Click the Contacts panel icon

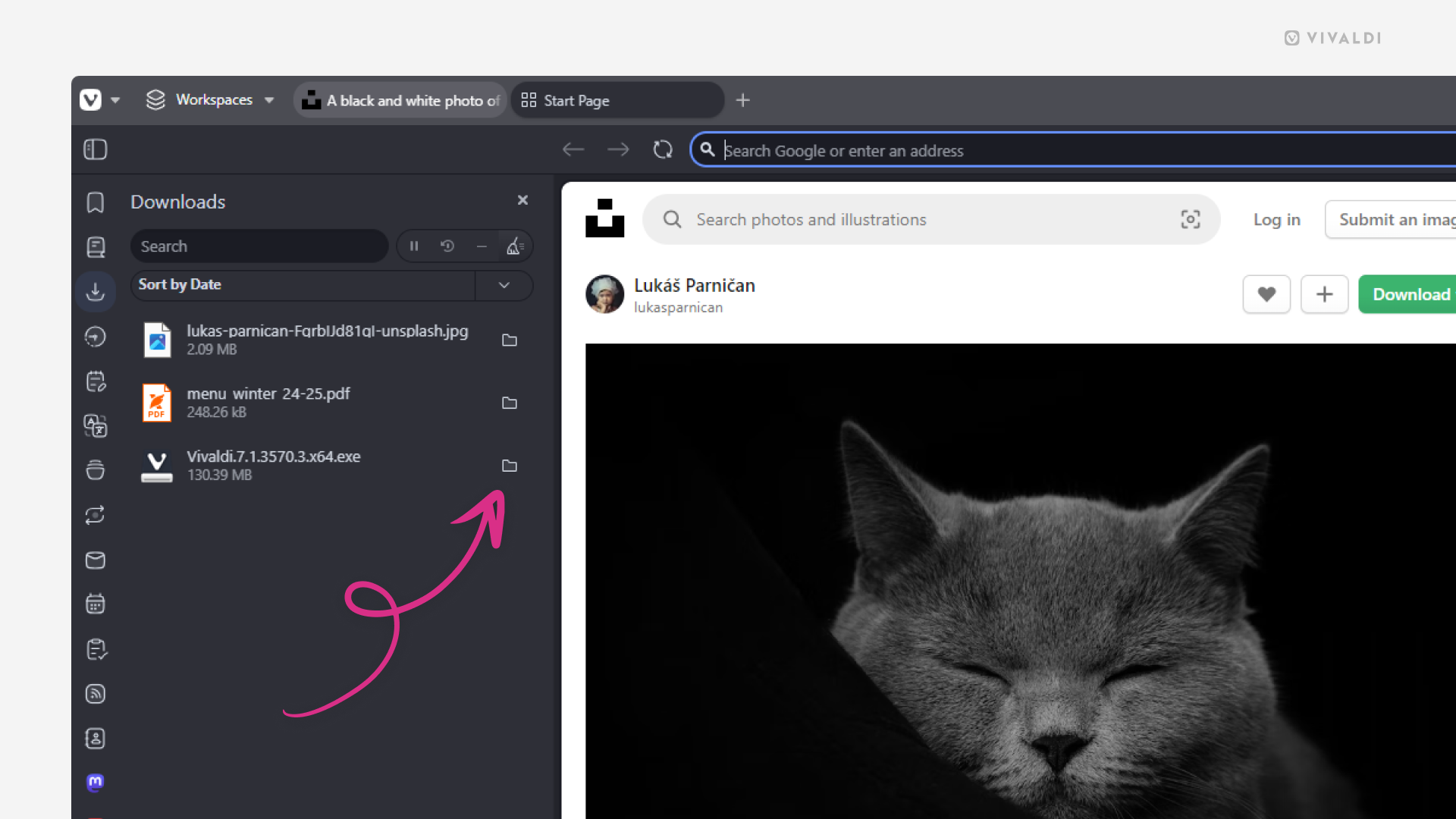tap(96, 739)
